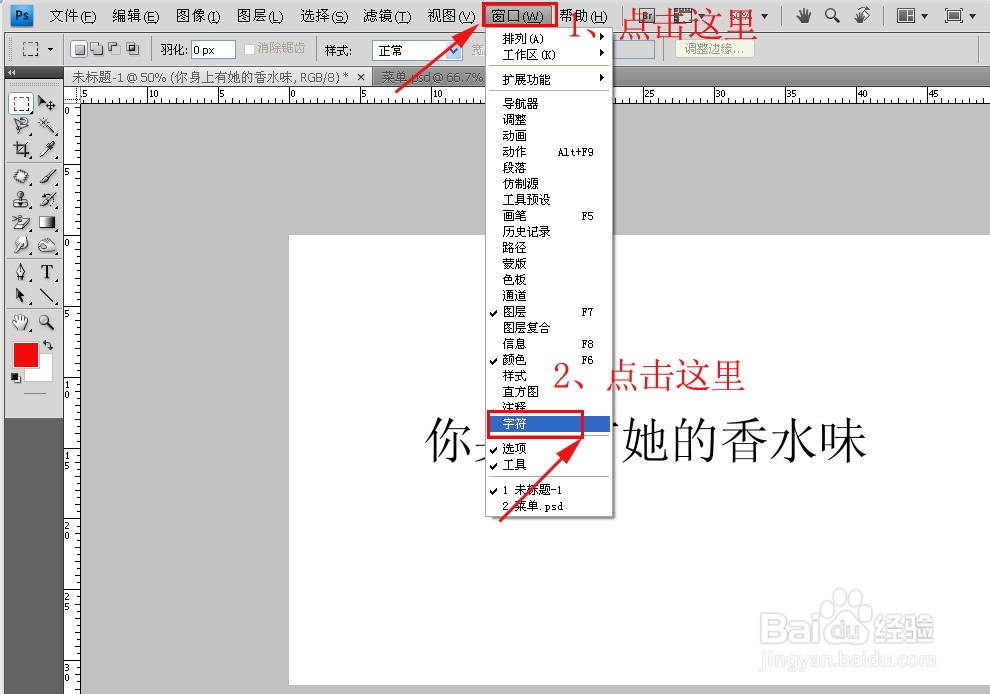Open the 滤镜 menu

click(386, 16)
